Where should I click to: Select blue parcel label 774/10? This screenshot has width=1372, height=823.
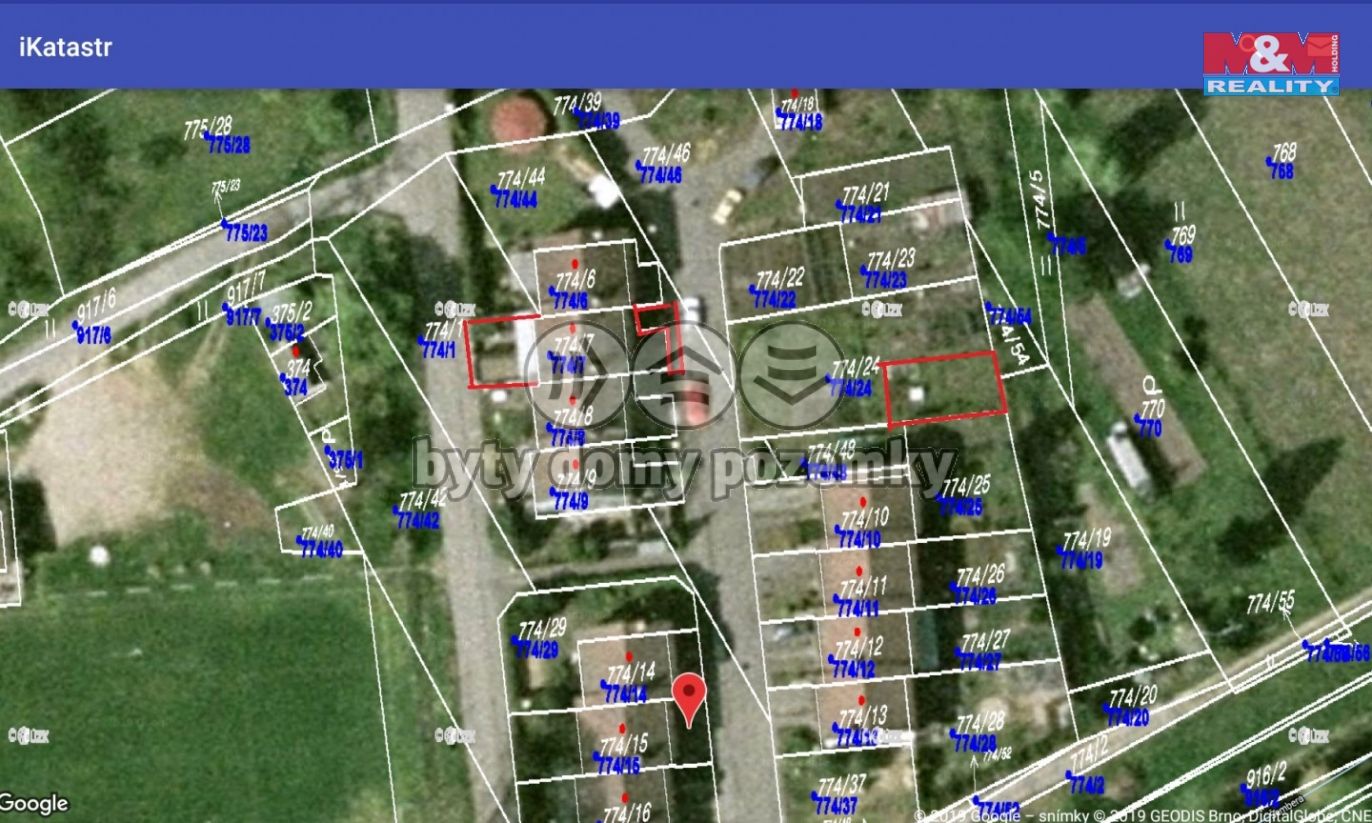pos(859,540)
